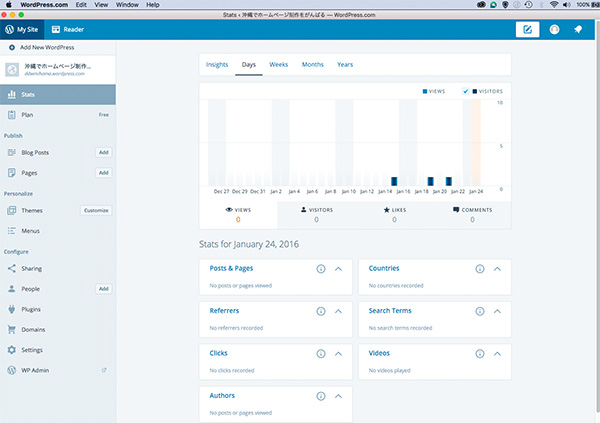Click the info icon on Referrers card

(x=321, y=311)
